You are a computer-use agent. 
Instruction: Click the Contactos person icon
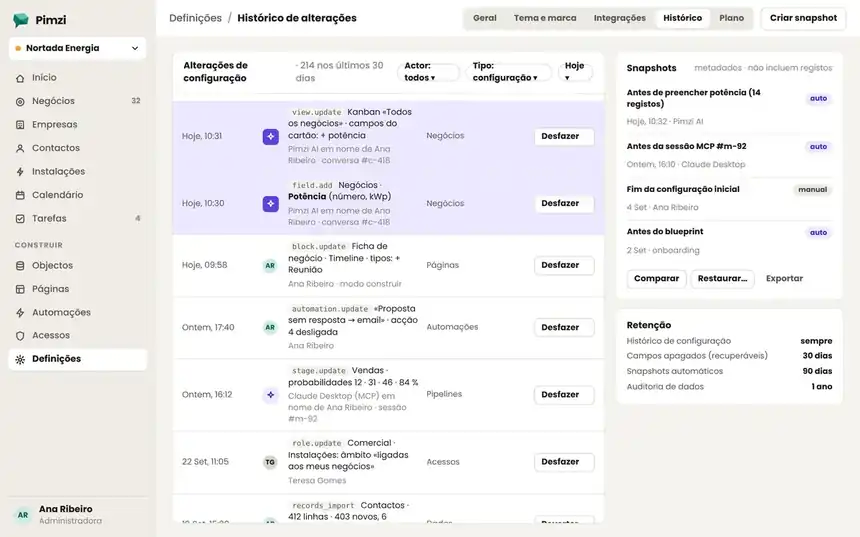click(20, 148)
